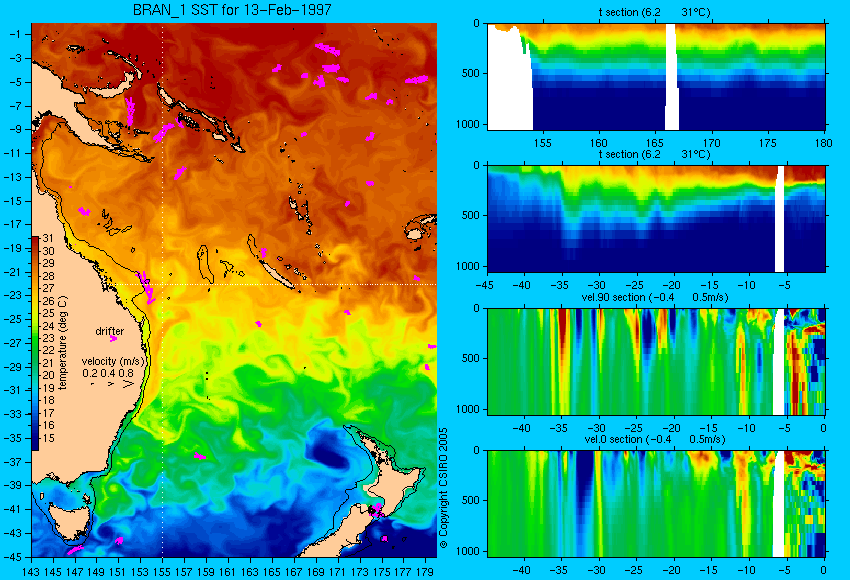Screen dimensions: 850x580
Task: Open the vel.0 section plot
Action: tap(656, 504)
